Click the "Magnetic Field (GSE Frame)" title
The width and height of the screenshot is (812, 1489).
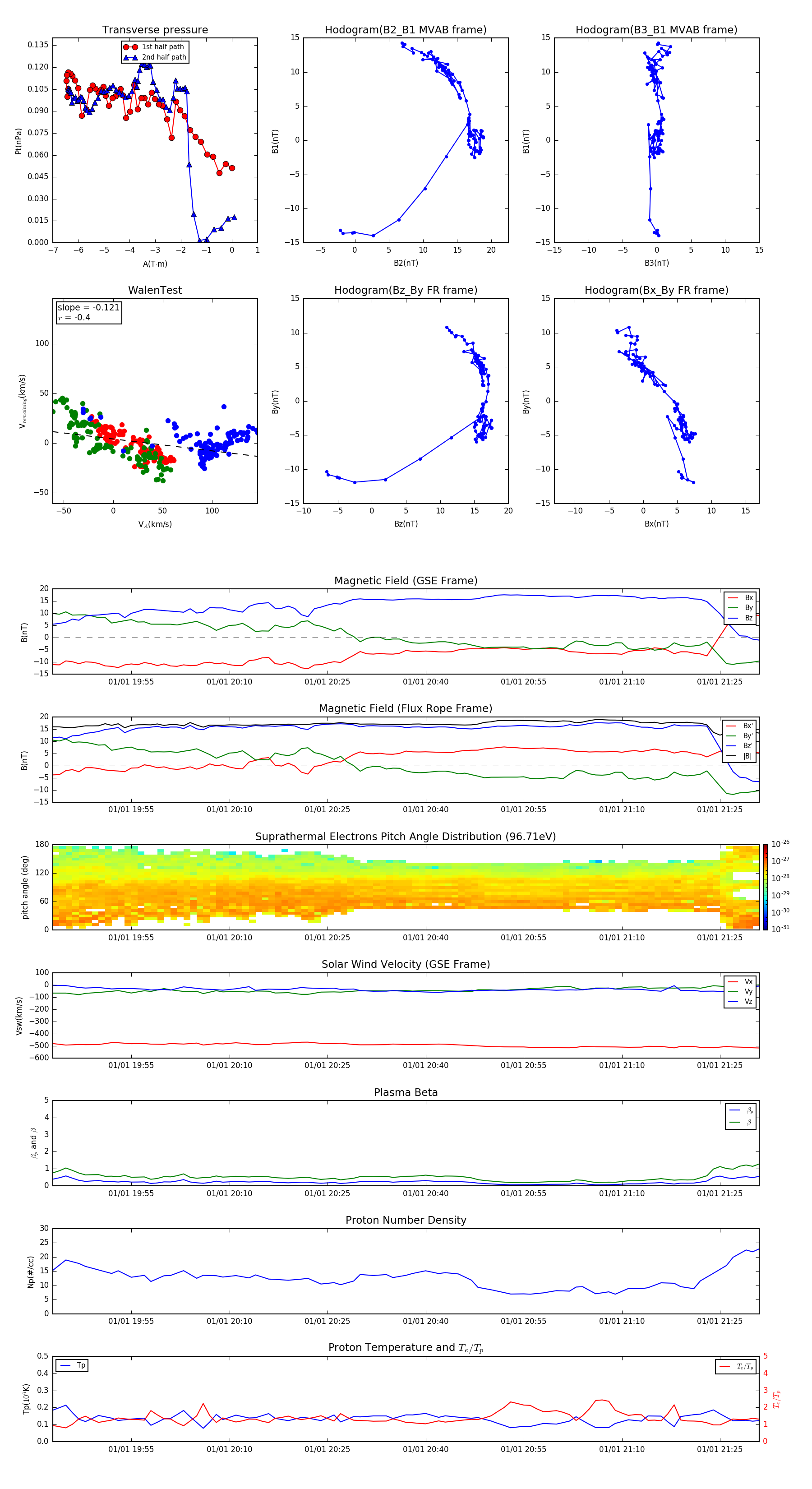coord(406,581)
